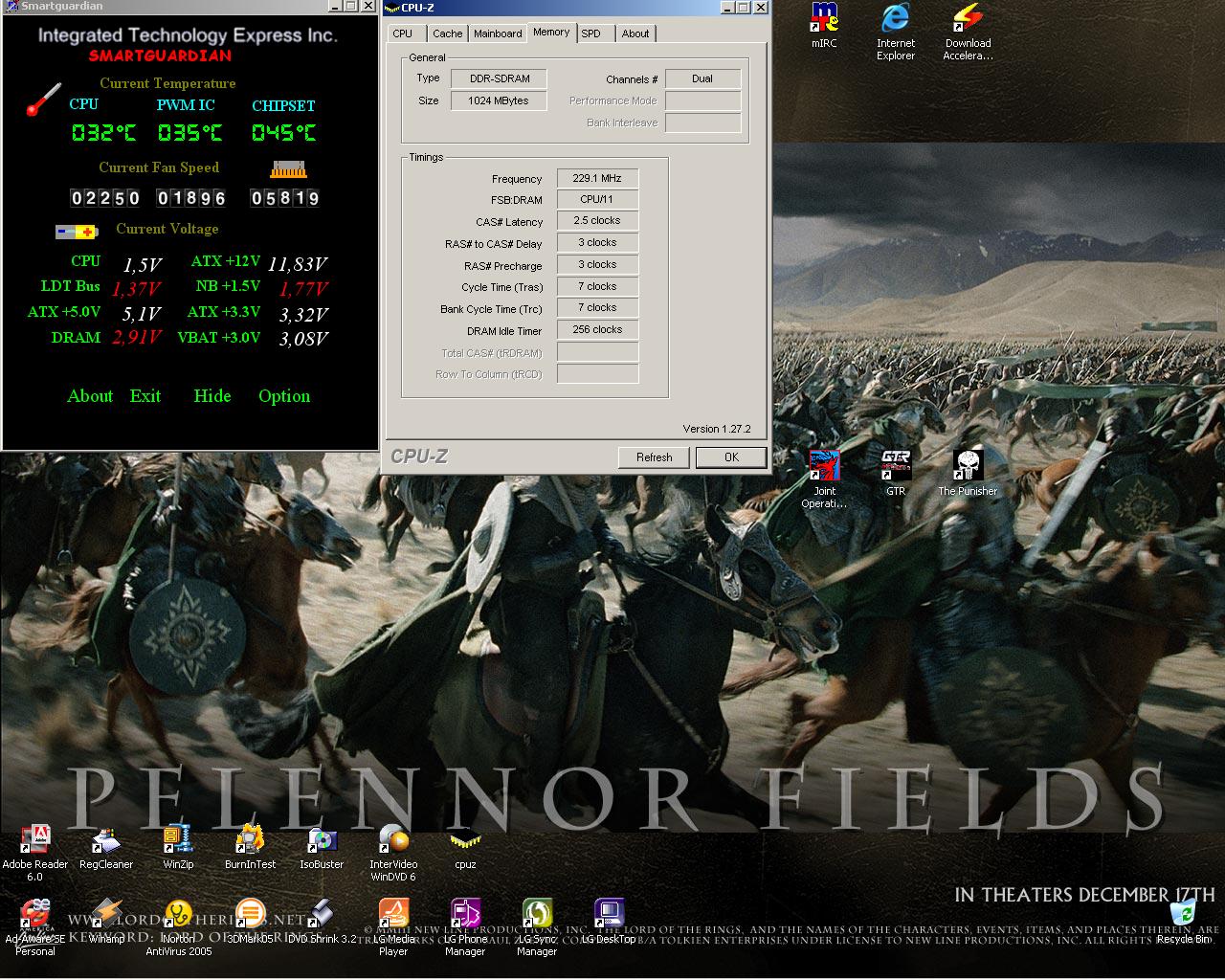The width and height of the screenshot is (1225, 980).
Task: Click the CHIPSET temperature reading 045°C
Action: [283, 133]
